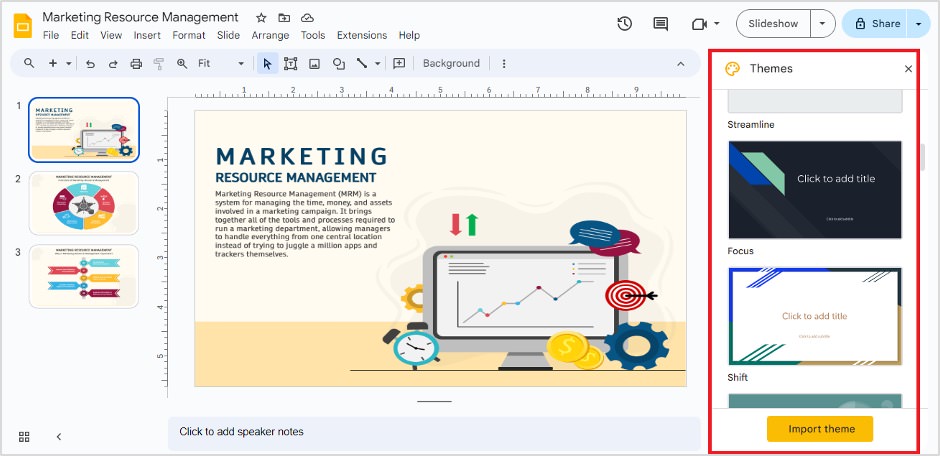The width and height of the screenshot is (940, 456).
Task: Click the Themes palette icon
Action: [x=733, y=69]
